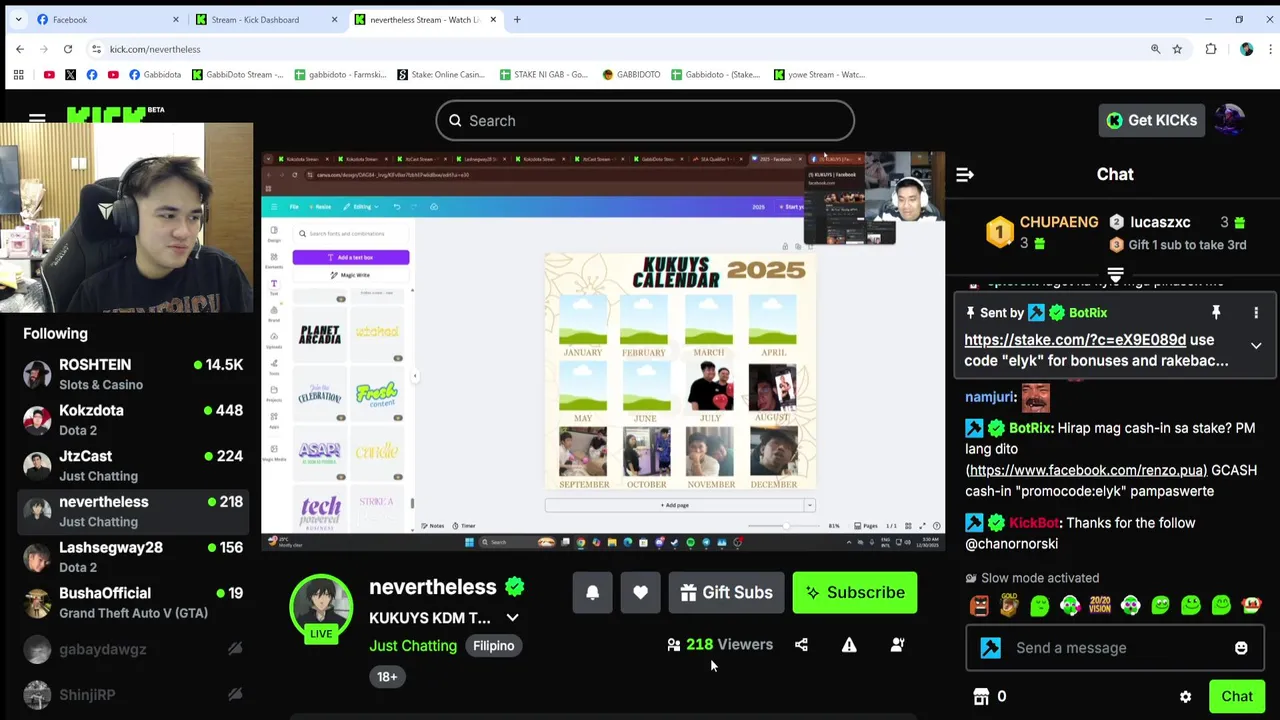1280x720 pixels.
Task: Follow channel with the heart button
Action: [x=641, y=593]
